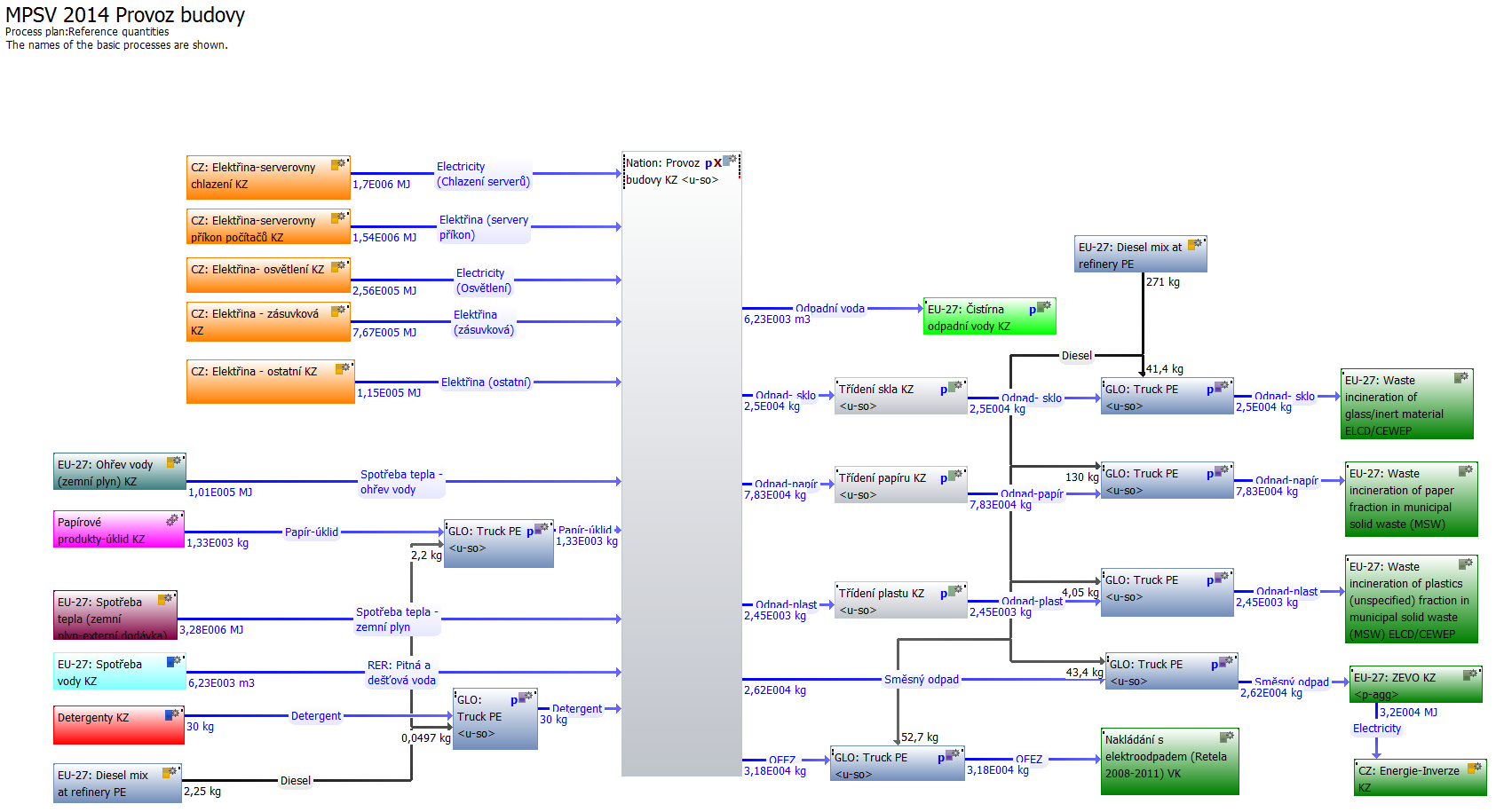Click the icon on Diesel mix box above 271 kg
1496x812 pixels.
(x=1195, y=244)
